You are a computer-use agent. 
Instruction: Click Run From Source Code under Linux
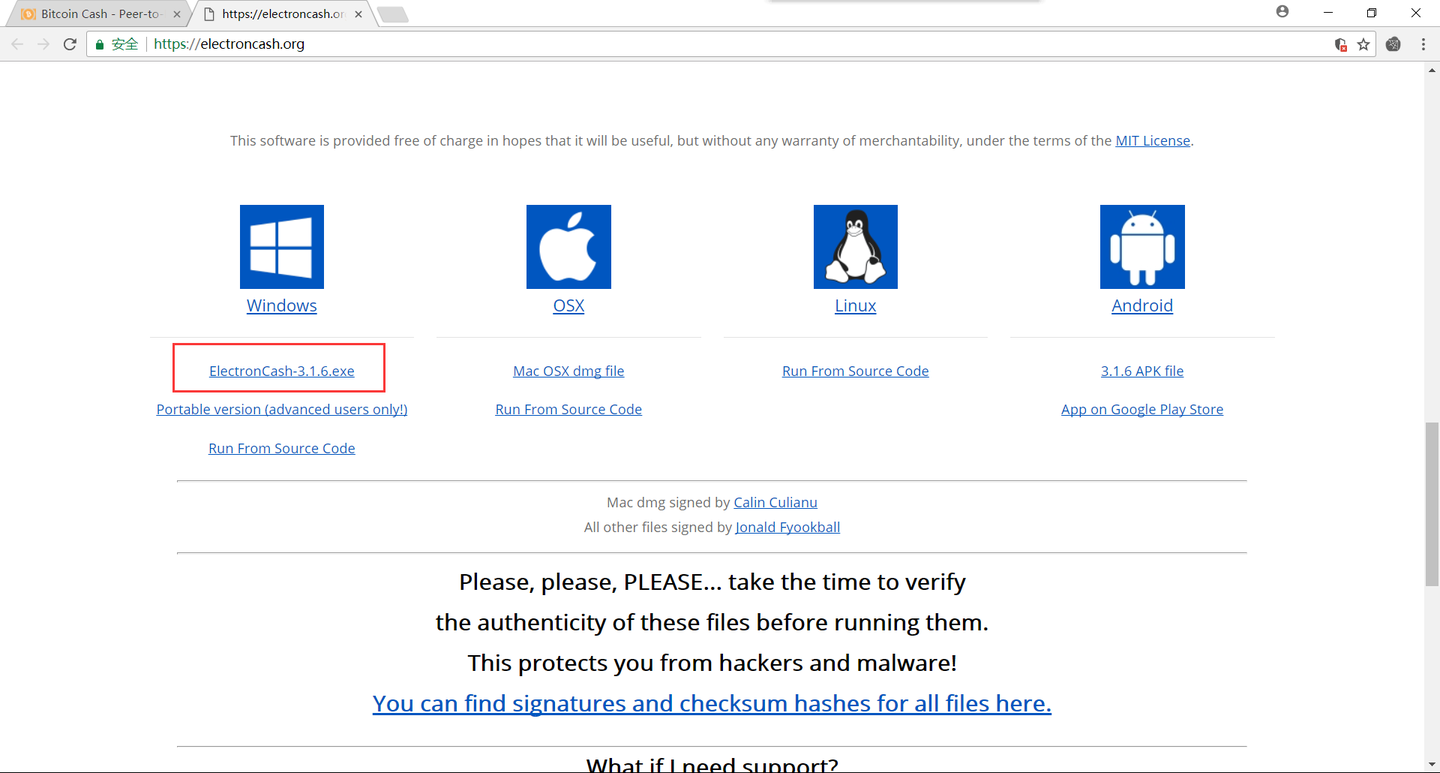(856, 371)
